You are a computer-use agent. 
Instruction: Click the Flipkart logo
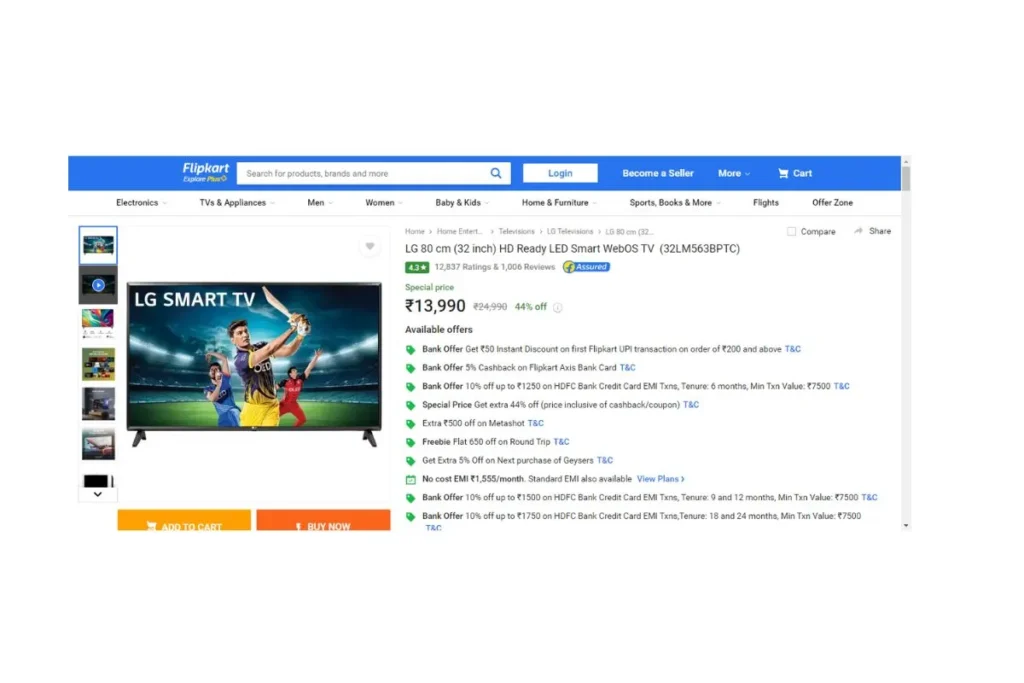pyautogui.click(x=205, y=172)
